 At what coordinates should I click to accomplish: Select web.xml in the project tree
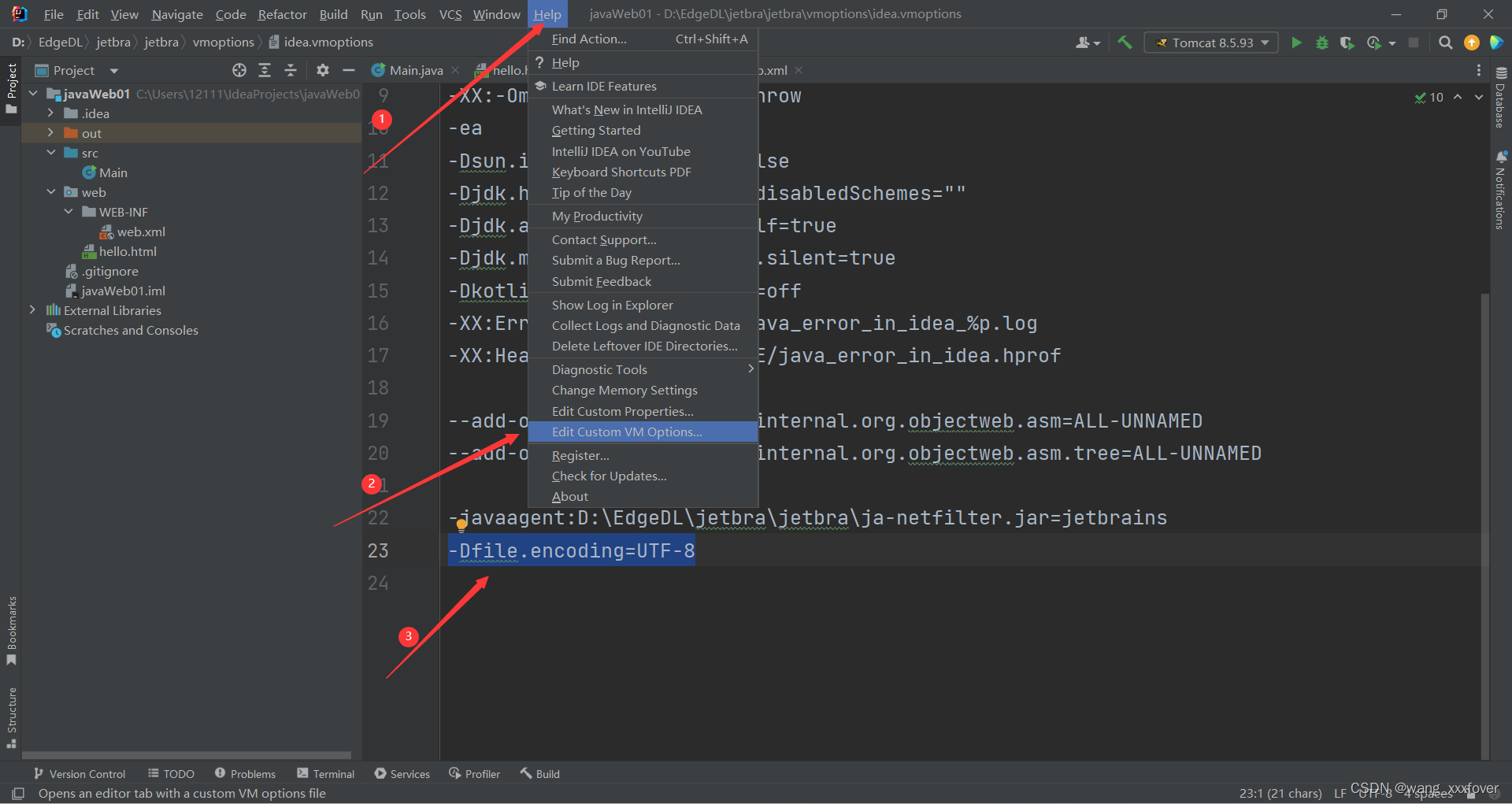(141, 232)
